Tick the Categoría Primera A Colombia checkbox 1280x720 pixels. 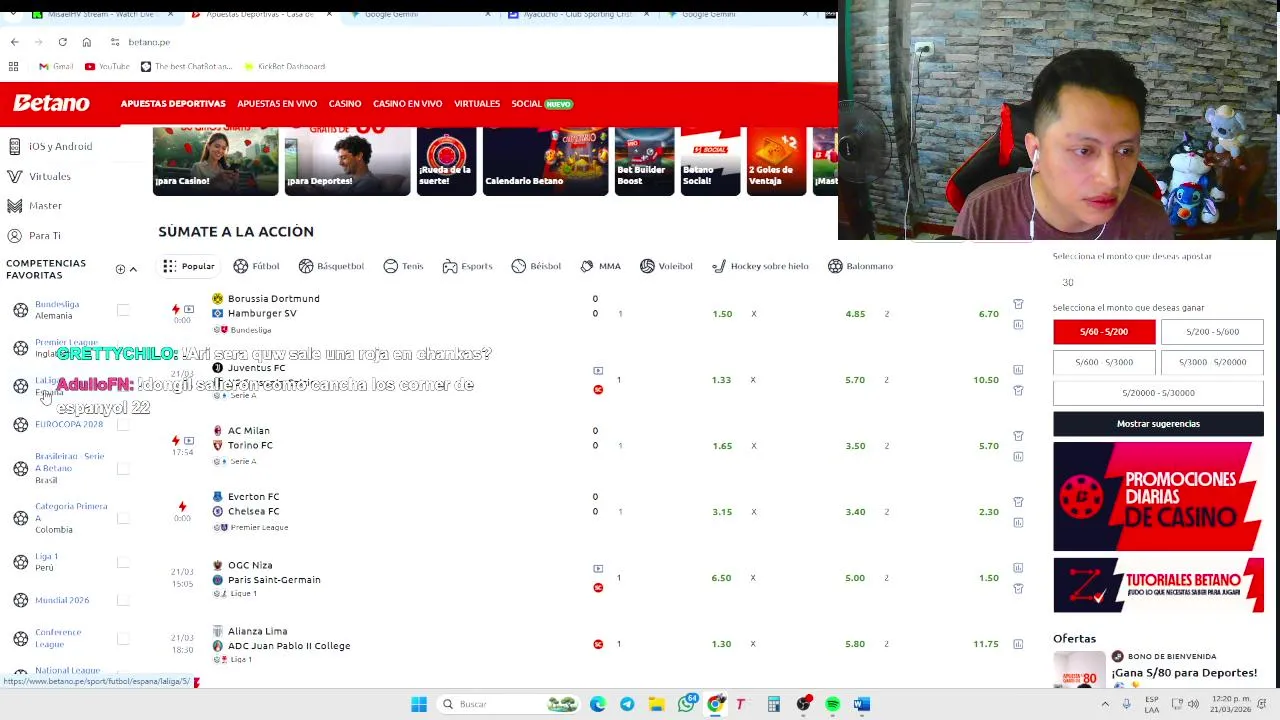(x=123, y=518)
